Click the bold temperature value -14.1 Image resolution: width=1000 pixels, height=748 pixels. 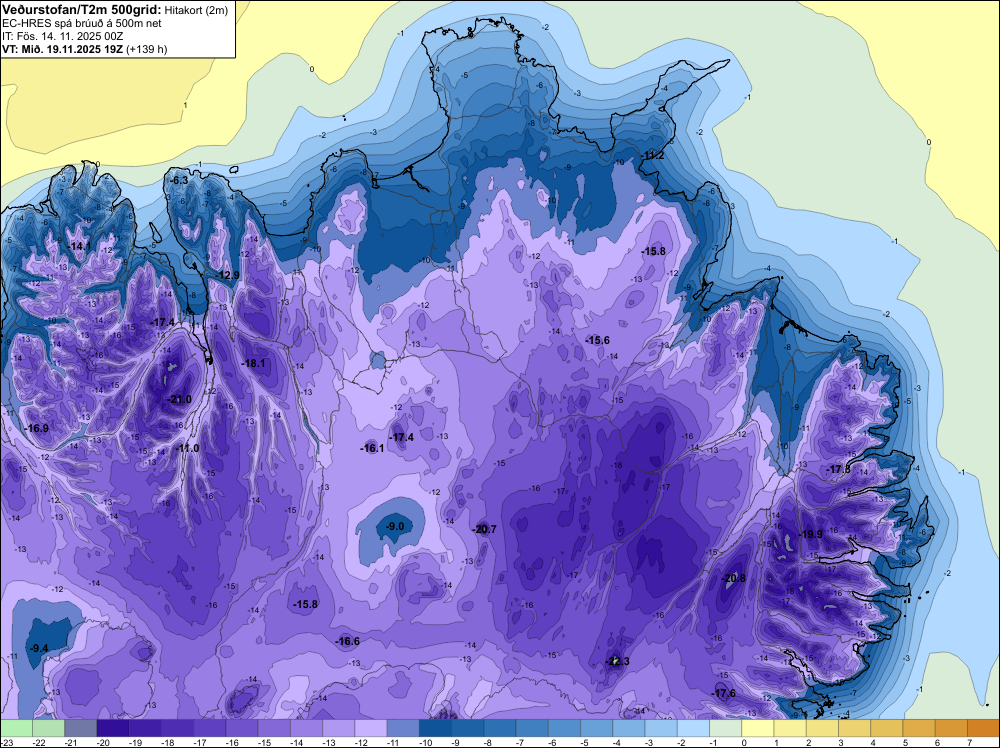80,246
